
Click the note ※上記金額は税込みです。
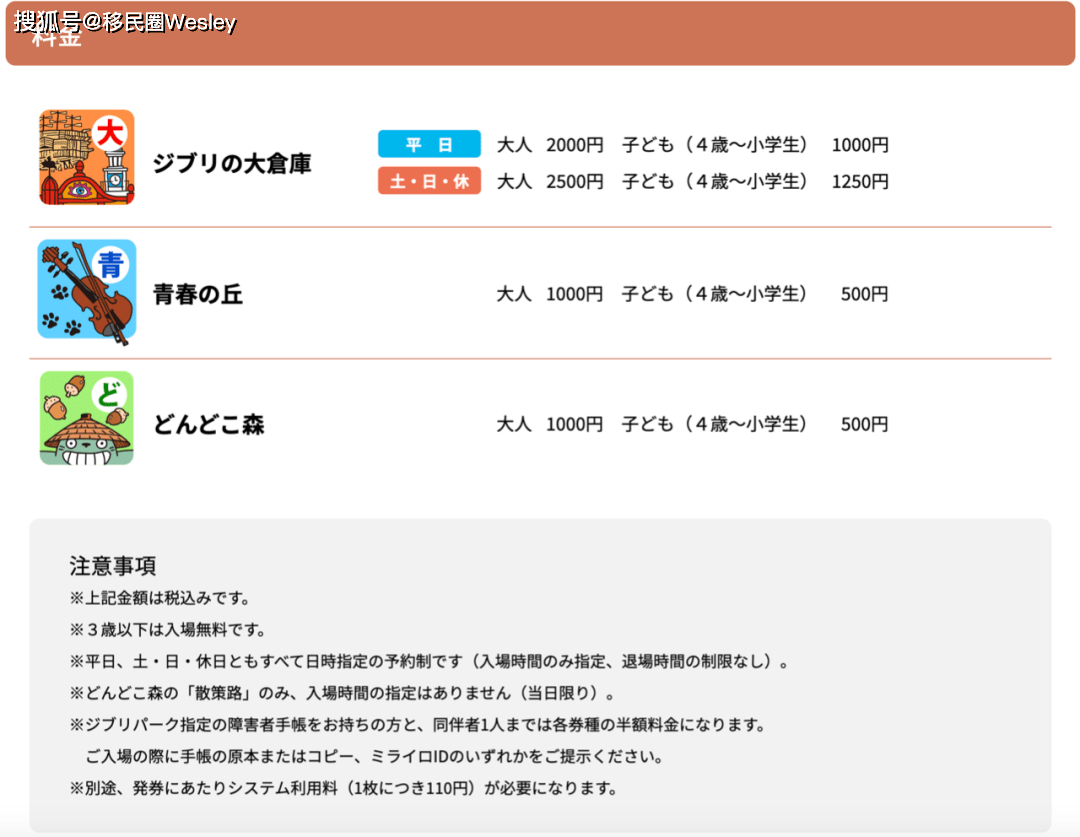(x=160, y=598)
